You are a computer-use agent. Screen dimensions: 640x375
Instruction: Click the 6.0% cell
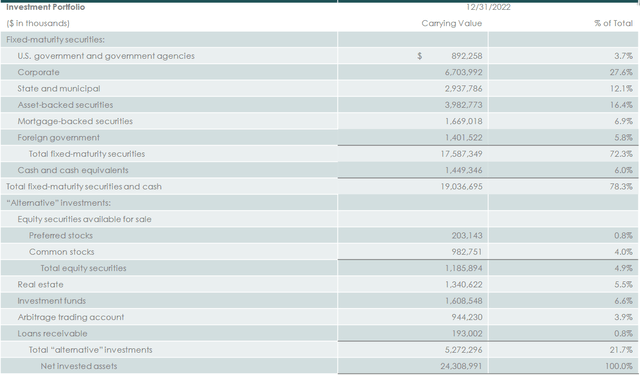[623, 170]
